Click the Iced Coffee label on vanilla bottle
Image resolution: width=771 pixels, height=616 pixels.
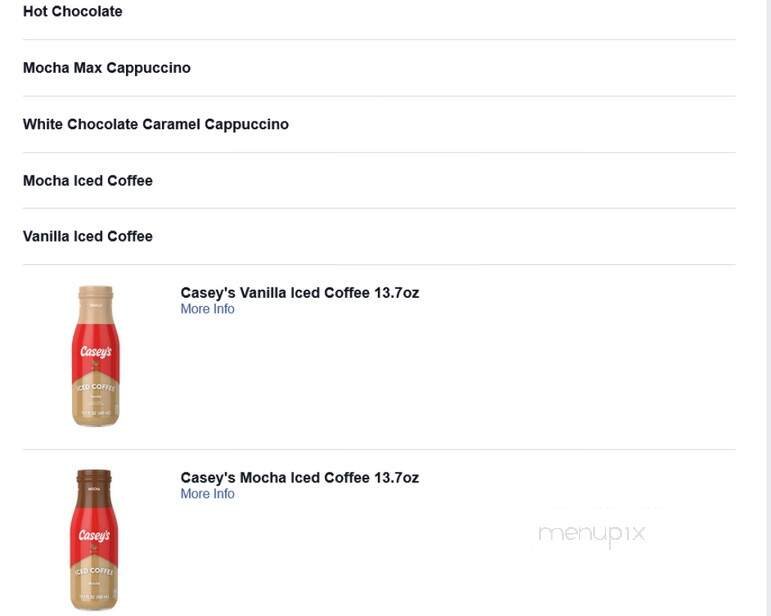[x=95, y=387]
